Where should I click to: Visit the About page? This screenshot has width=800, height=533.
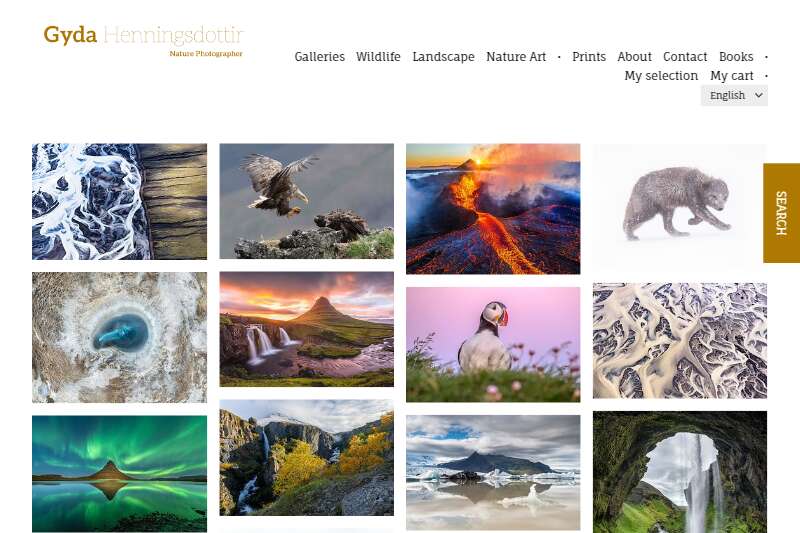[634, 57]
